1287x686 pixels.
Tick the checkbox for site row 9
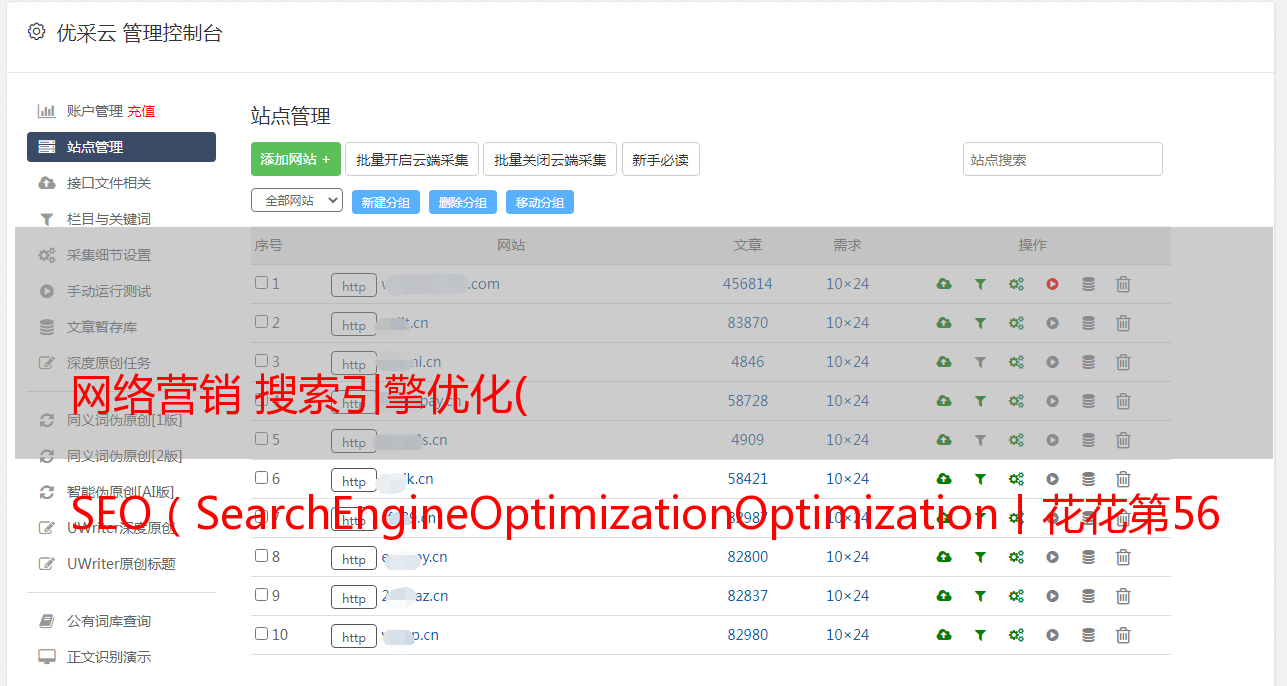(x=261, y=595)
